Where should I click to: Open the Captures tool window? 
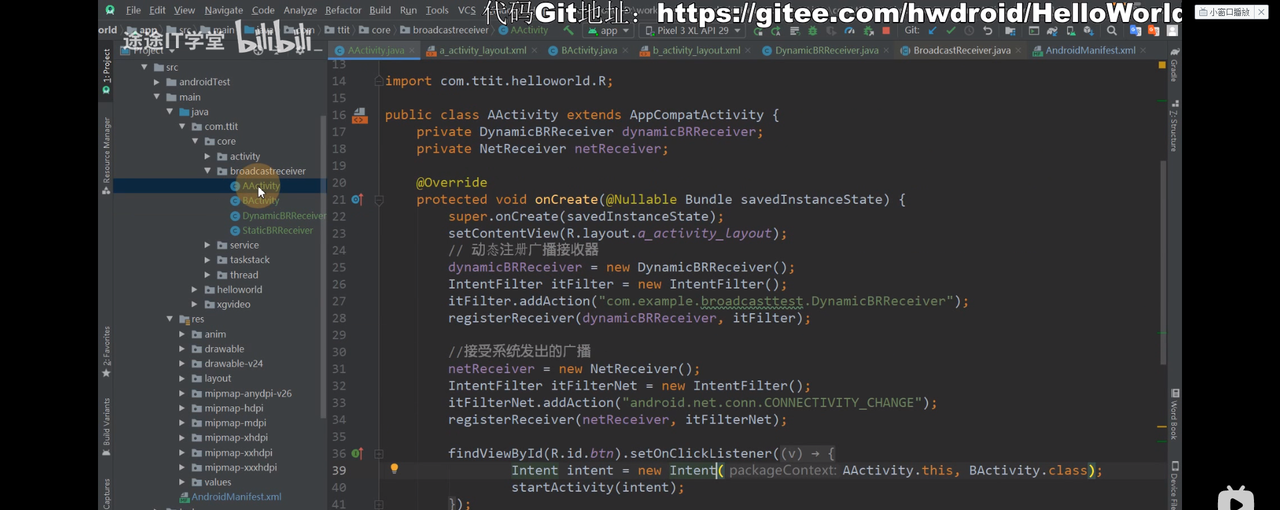(106, 492)
